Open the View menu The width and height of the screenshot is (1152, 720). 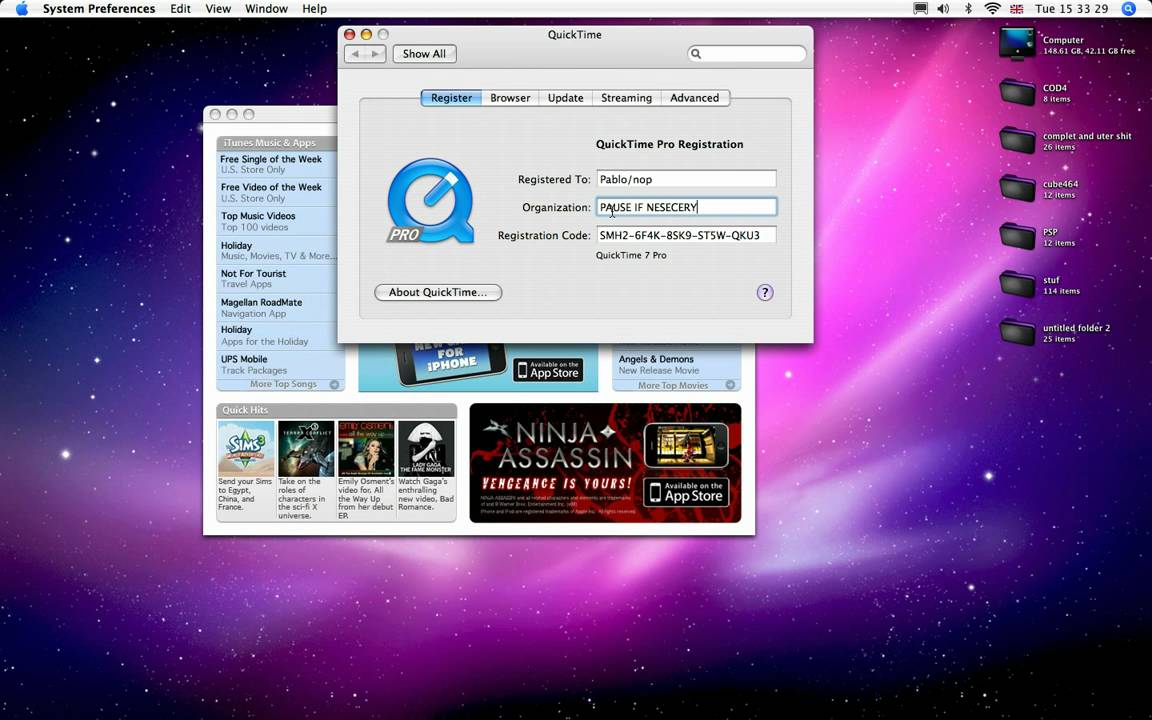(218, 9)
